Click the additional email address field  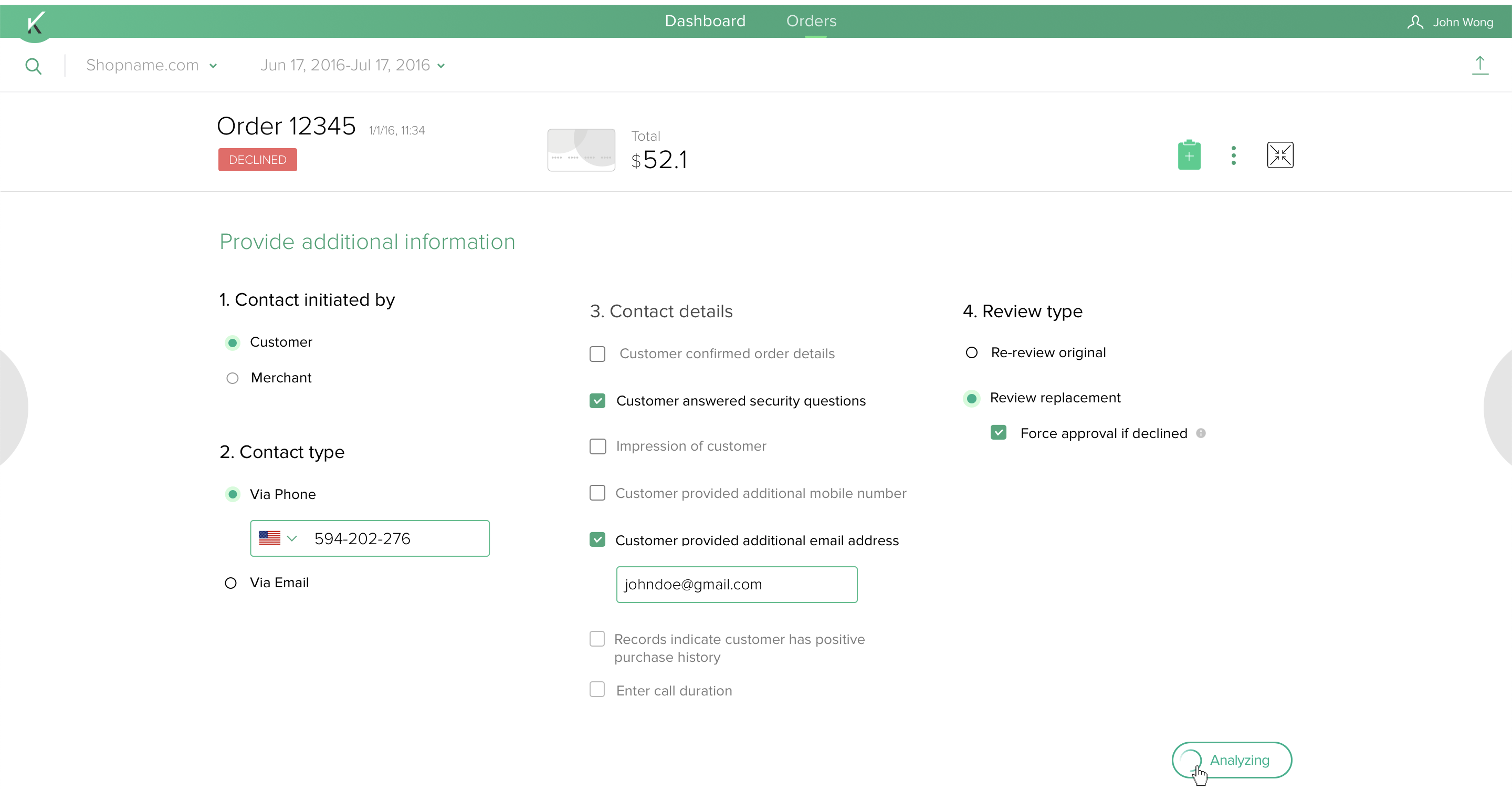(x=736, y=585)
